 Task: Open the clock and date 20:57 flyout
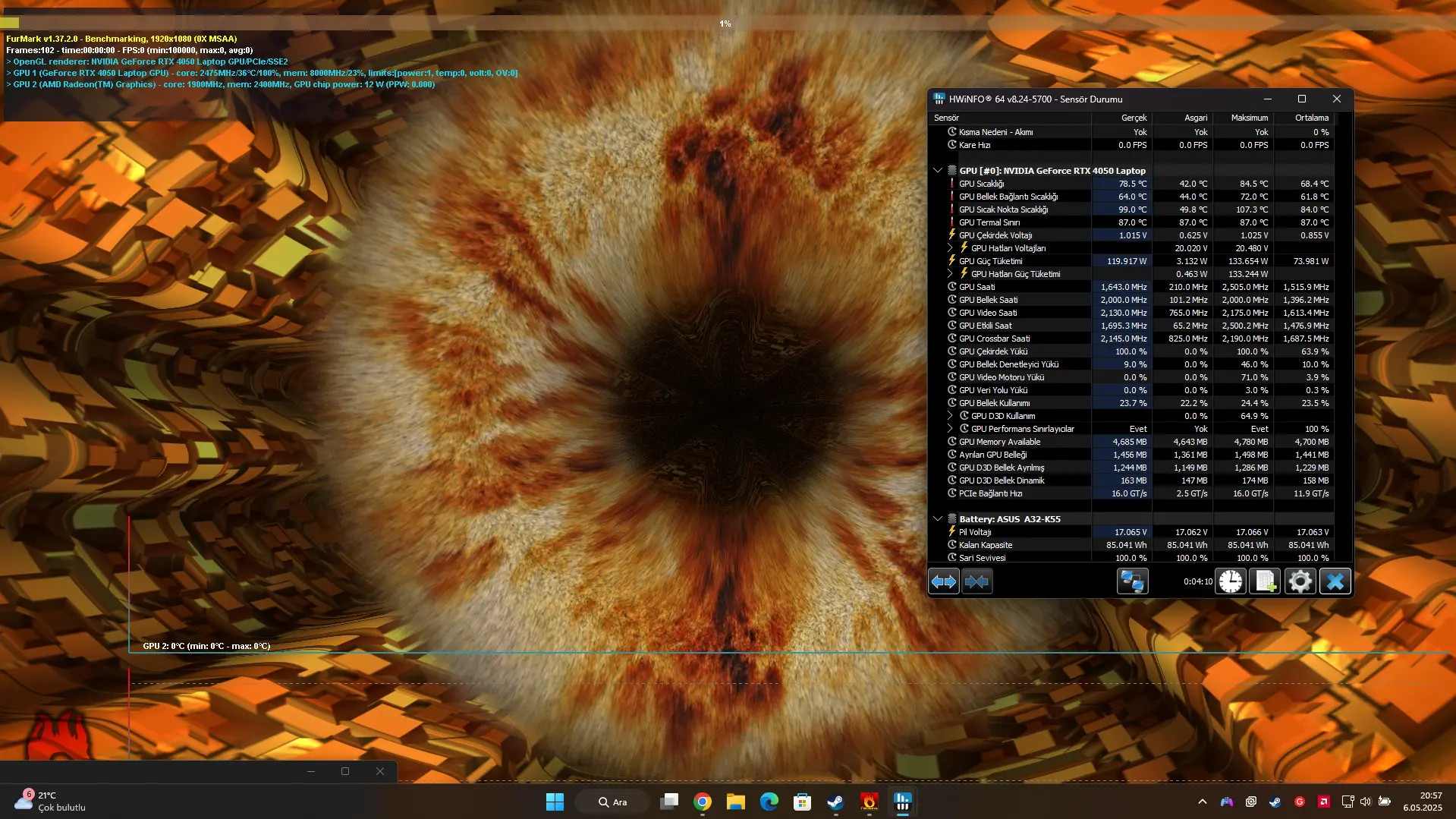tap(1423, 802)
